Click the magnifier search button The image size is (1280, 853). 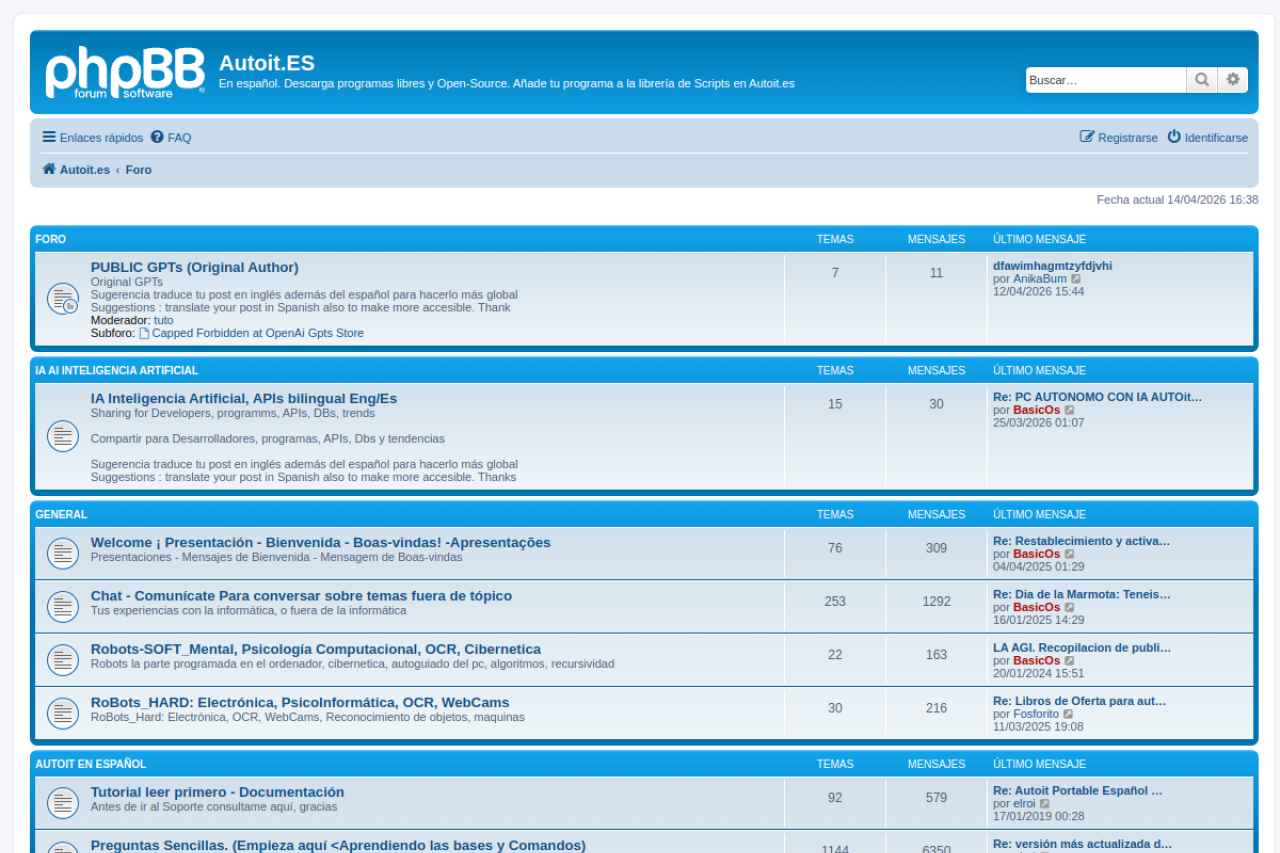(1202, 80)
